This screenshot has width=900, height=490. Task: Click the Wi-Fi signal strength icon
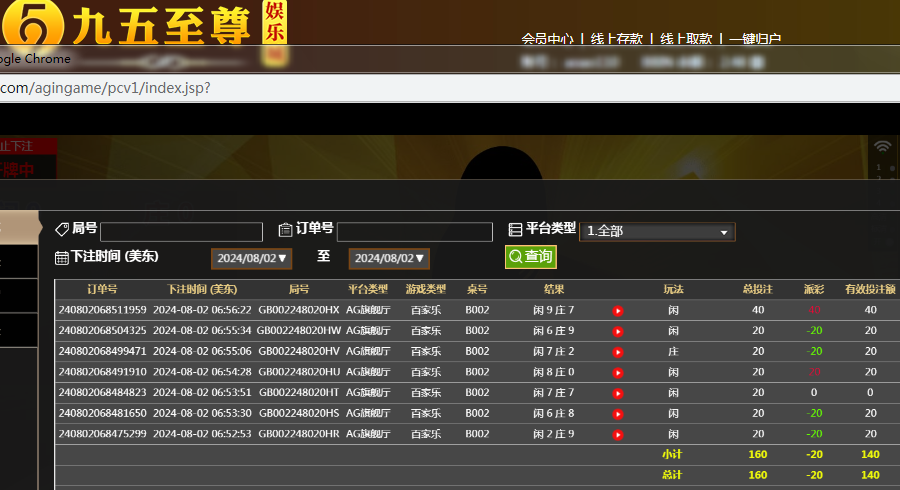pos(882,146)
